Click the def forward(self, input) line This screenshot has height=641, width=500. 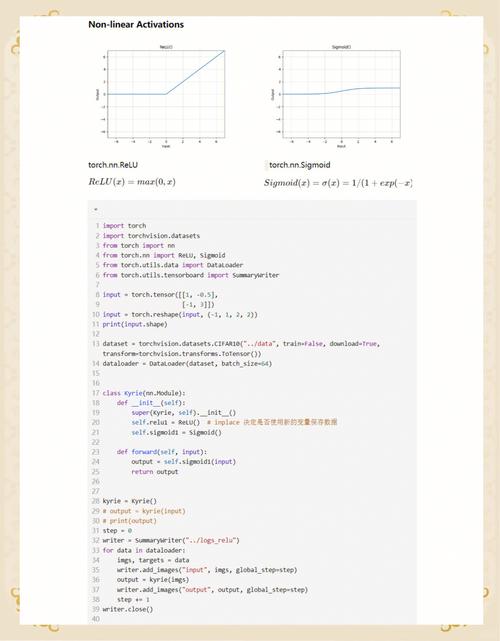tap(162, 452)
